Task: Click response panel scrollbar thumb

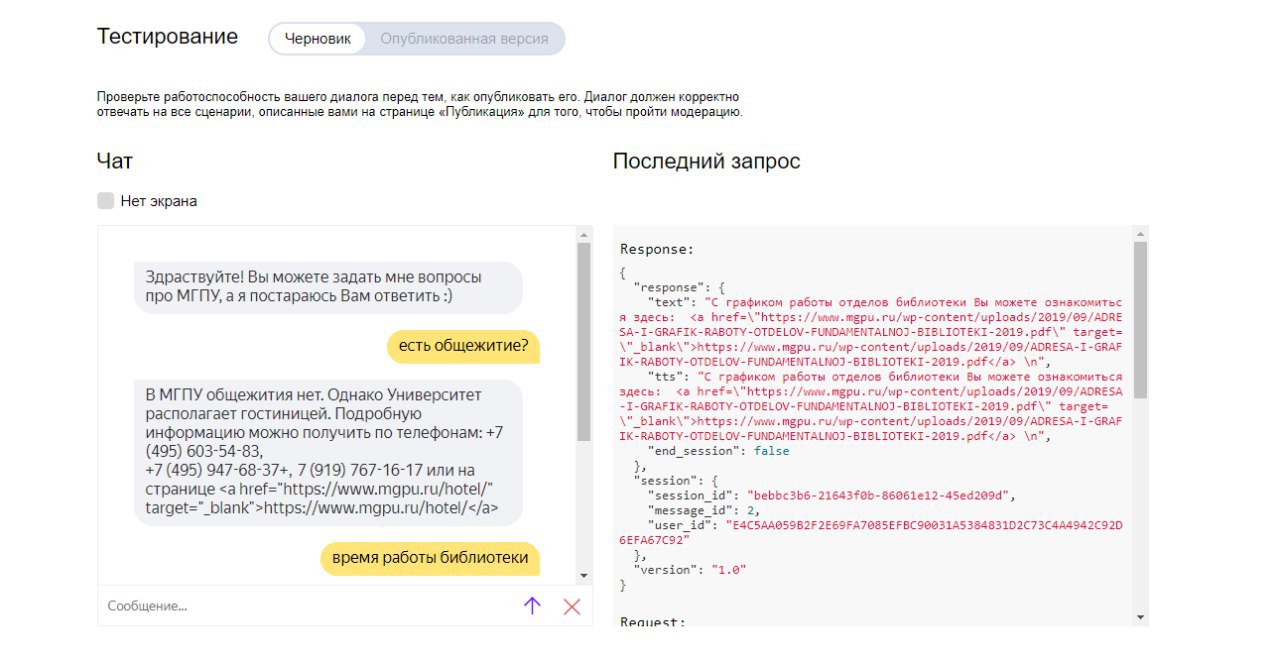Action: tap(1140, 320)
